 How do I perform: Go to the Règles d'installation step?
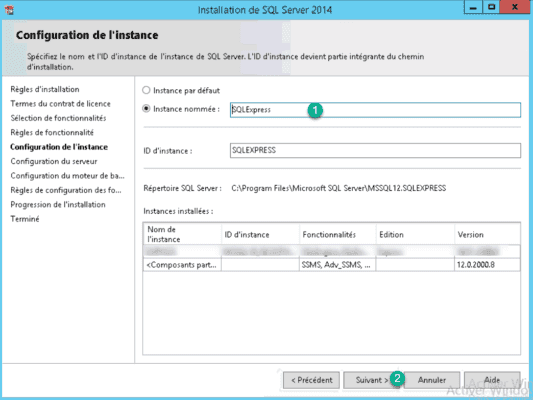click(x=45, y=89)
